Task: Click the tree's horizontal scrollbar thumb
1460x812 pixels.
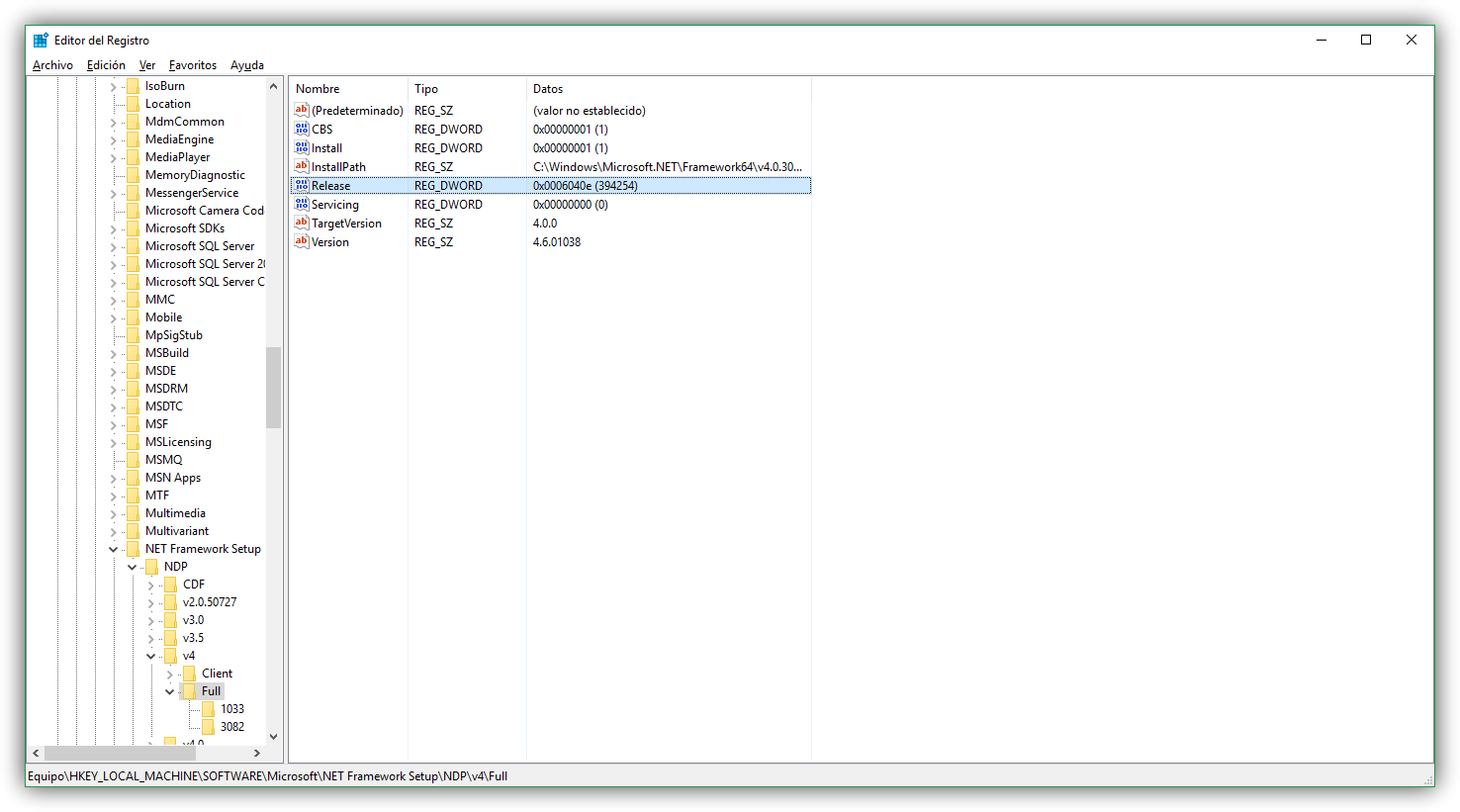Action: [x=122, y=754]
